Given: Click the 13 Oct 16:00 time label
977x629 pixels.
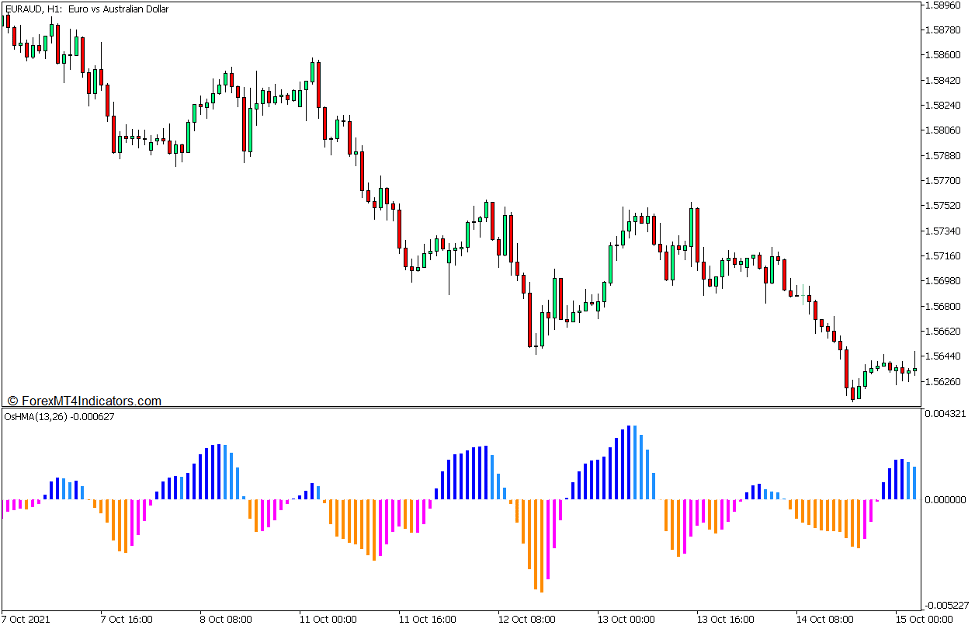Looking at the screenshot, I should [726, 620].
